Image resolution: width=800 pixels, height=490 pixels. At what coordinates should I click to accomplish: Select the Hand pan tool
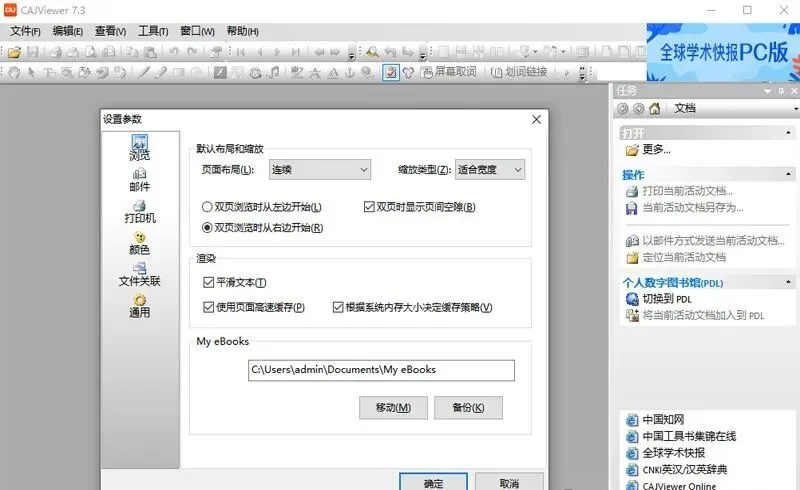tap(14, 72)
